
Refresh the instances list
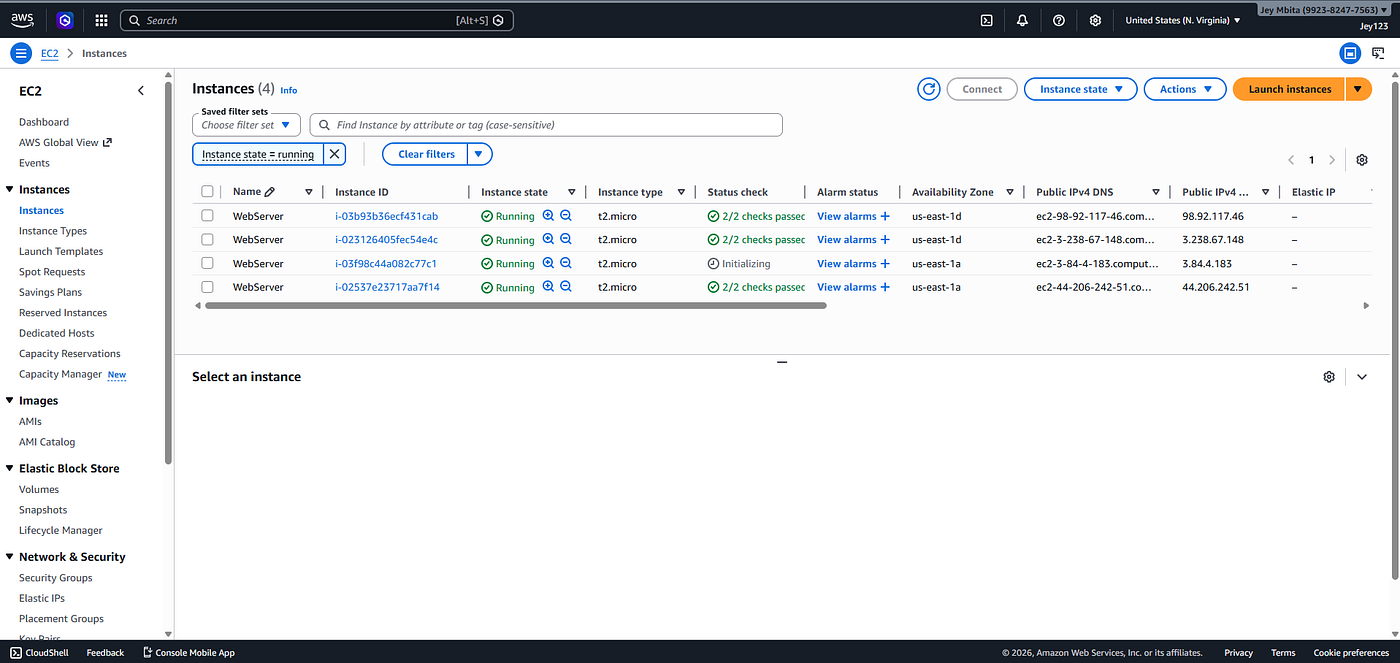point(929,89)
